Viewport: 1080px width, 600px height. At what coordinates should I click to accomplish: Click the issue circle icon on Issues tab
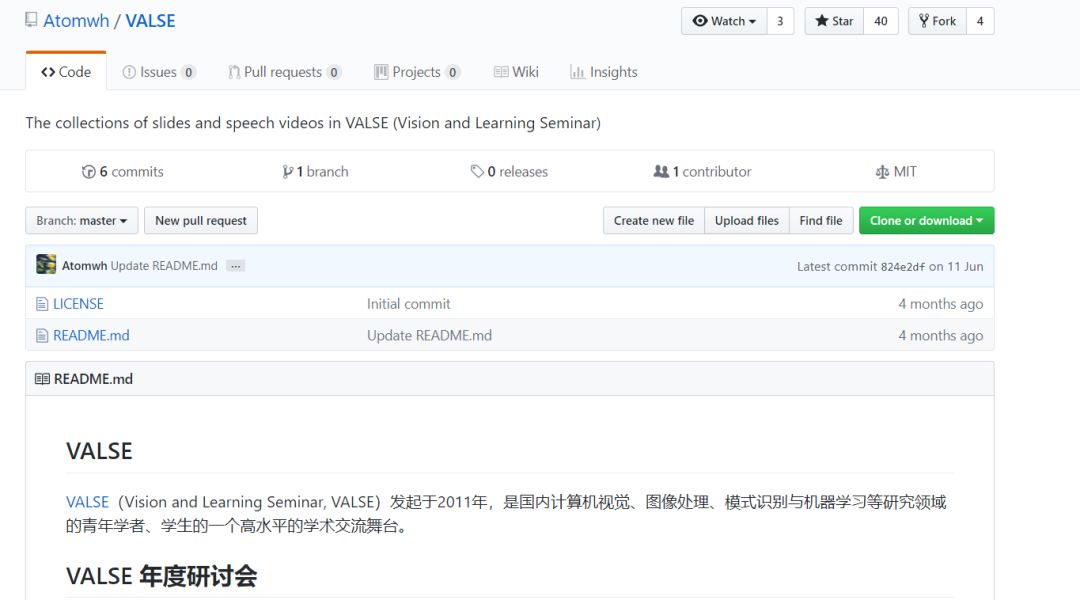tap(129, 72)
